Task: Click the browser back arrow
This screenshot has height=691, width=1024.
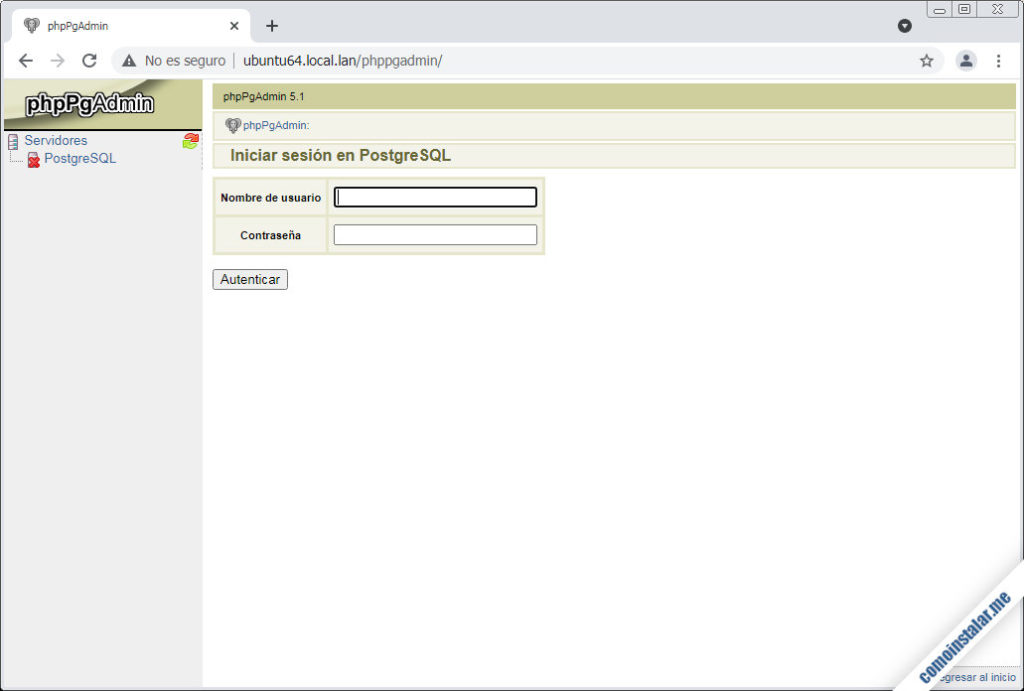Action: point(26,61)
